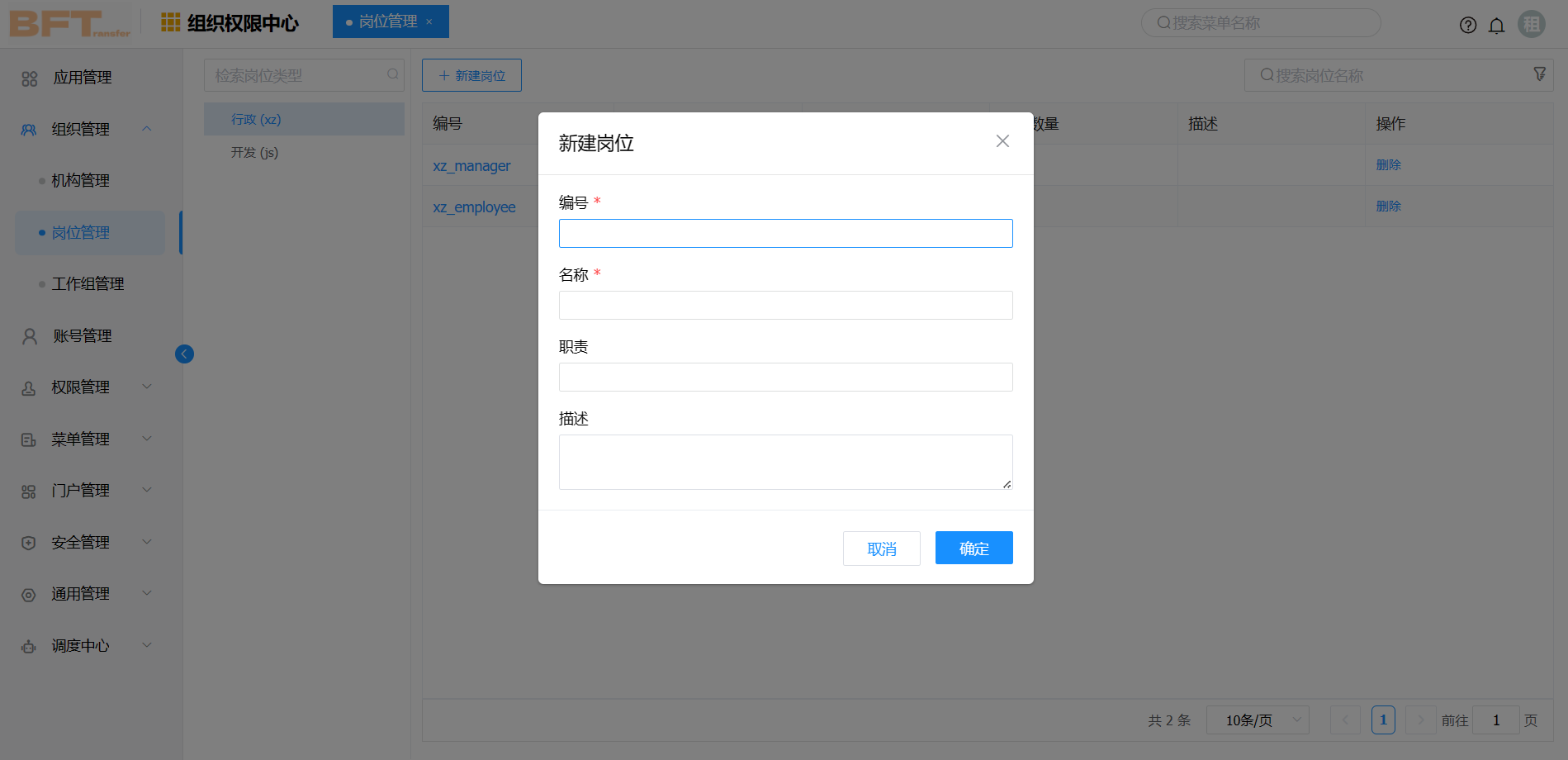Click the app grid icon beside 组织权限中心
This screenshot has height=760, width=1568.
[170, 22]
